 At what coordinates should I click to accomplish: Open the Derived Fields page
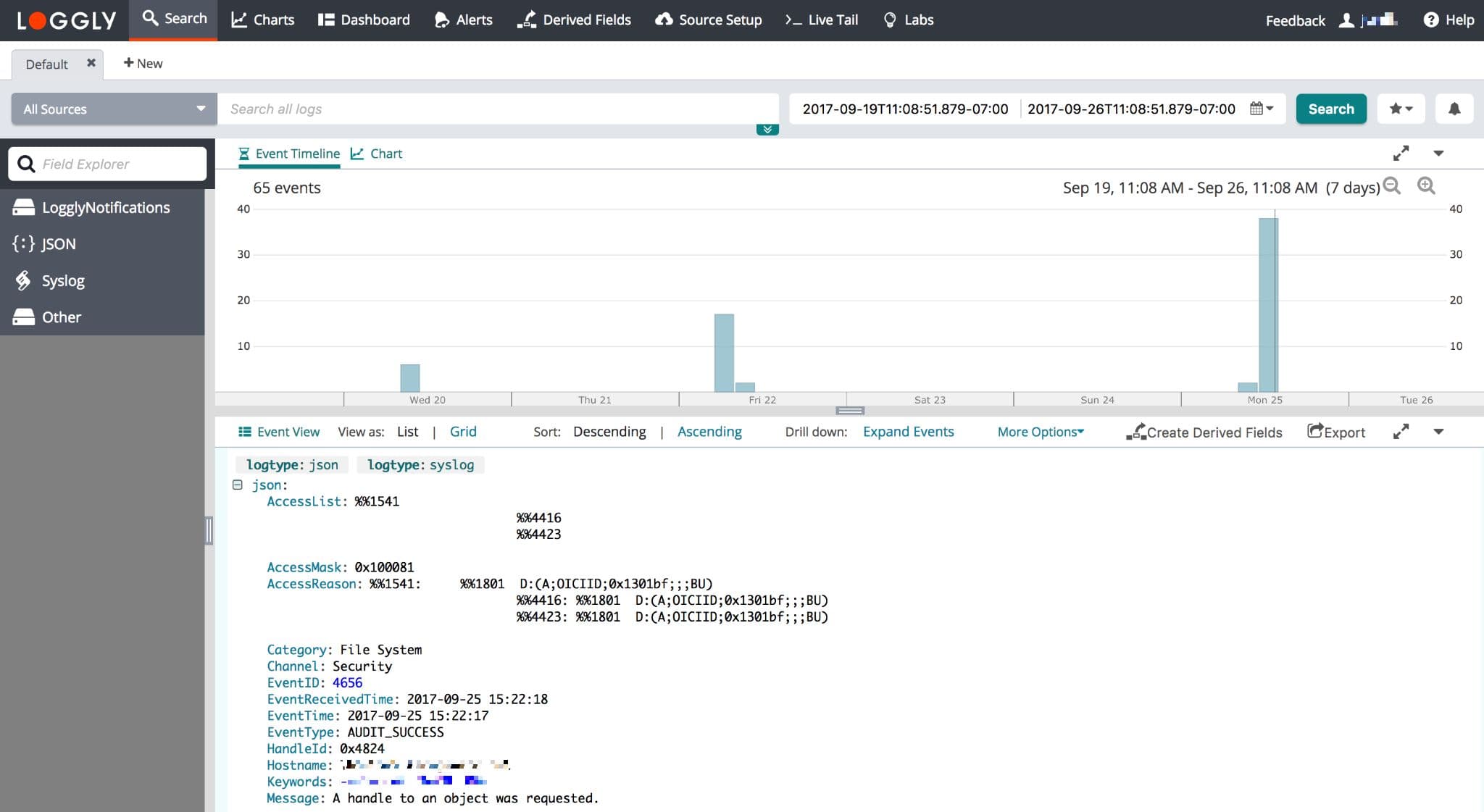pos(575,20)
